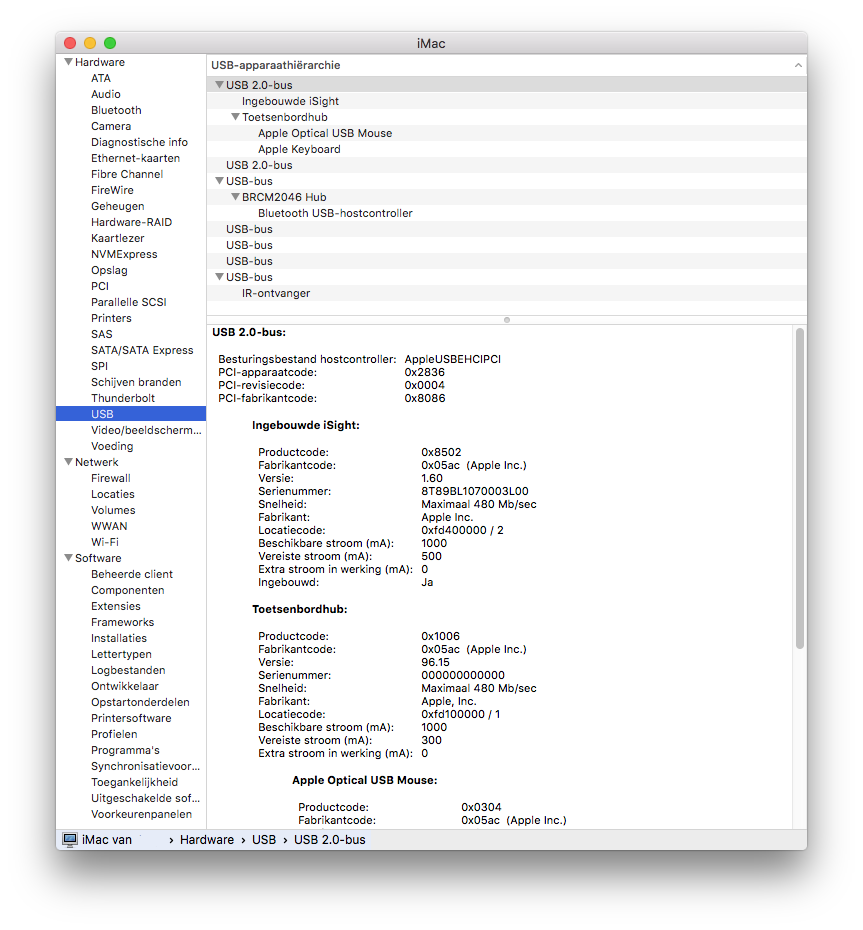Collapse the USB-bus above IR-ontvanger
Image resolution: width=863 pixels, height=930 pixels.
coord(219,277)
